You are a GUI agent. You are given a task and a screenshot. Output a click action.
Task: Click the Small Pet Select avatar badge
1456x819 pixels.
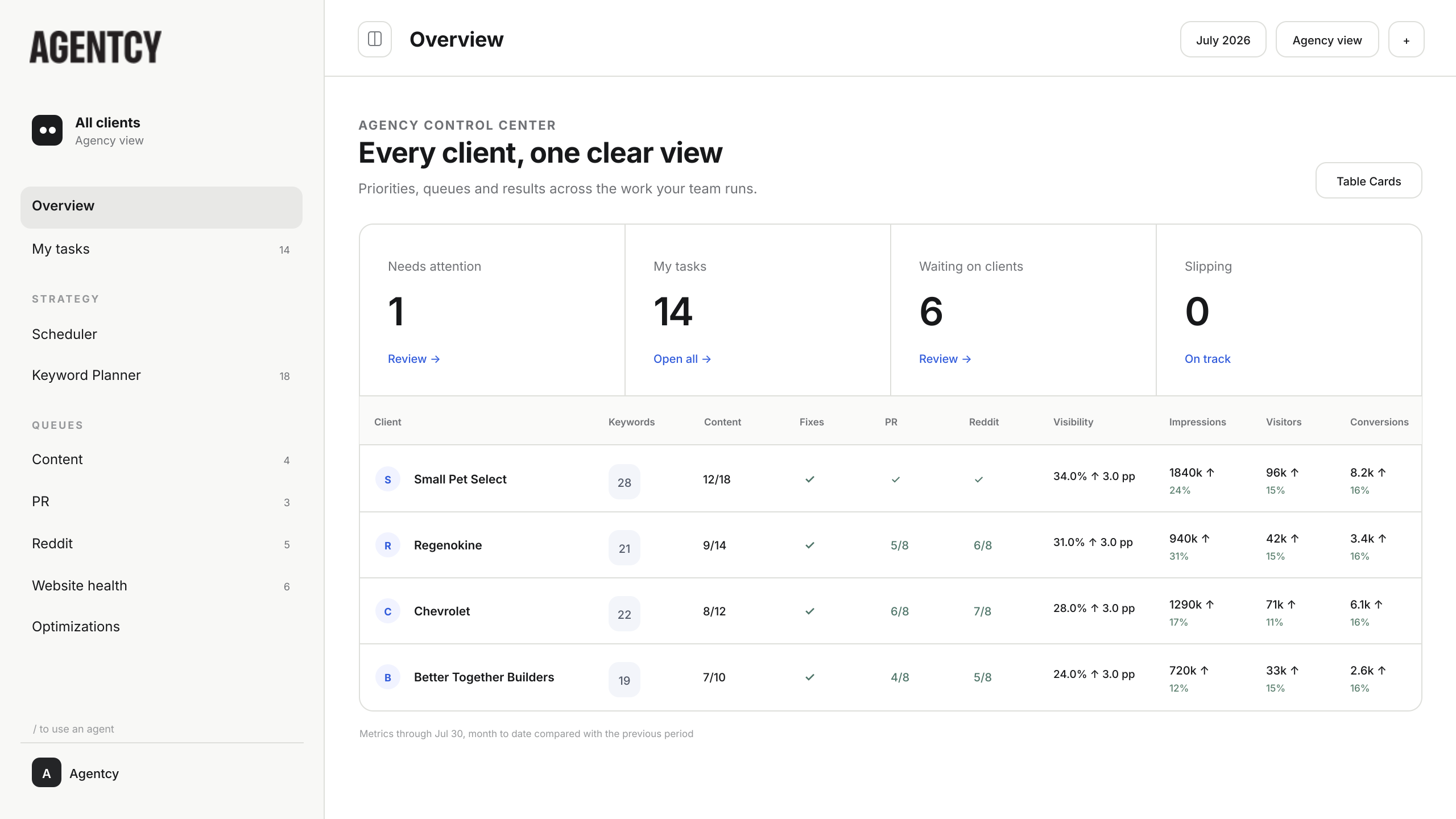[388, 479]
